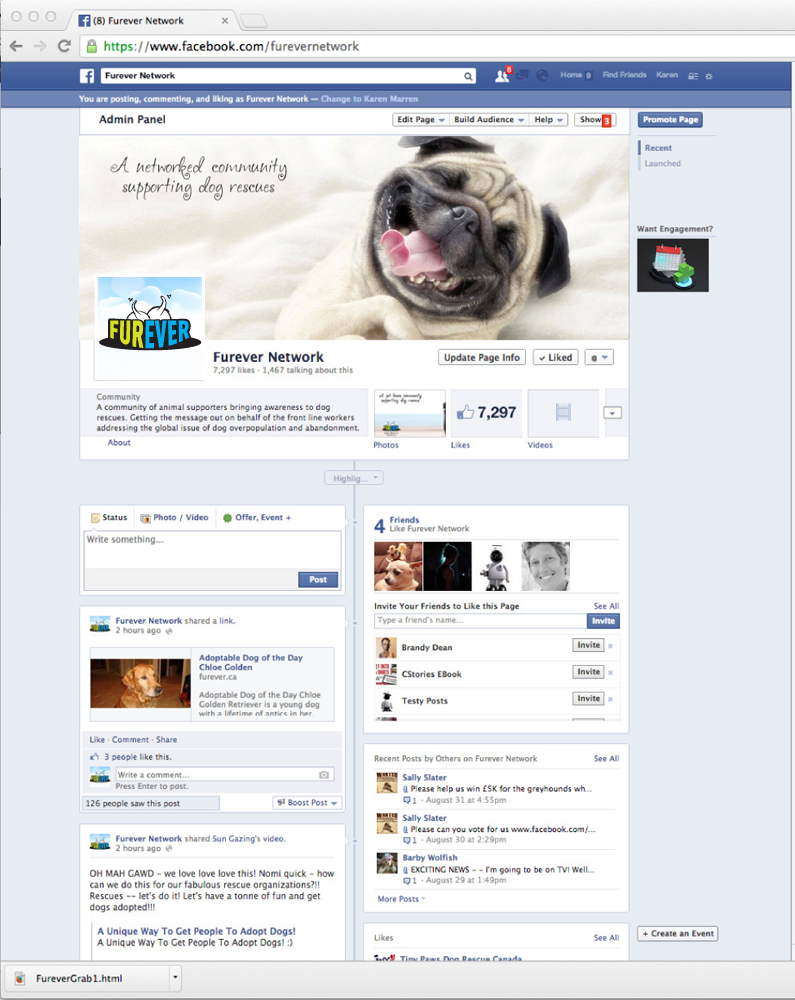
Task: Go back with the browser back arrow
Action: click(16, 46)
